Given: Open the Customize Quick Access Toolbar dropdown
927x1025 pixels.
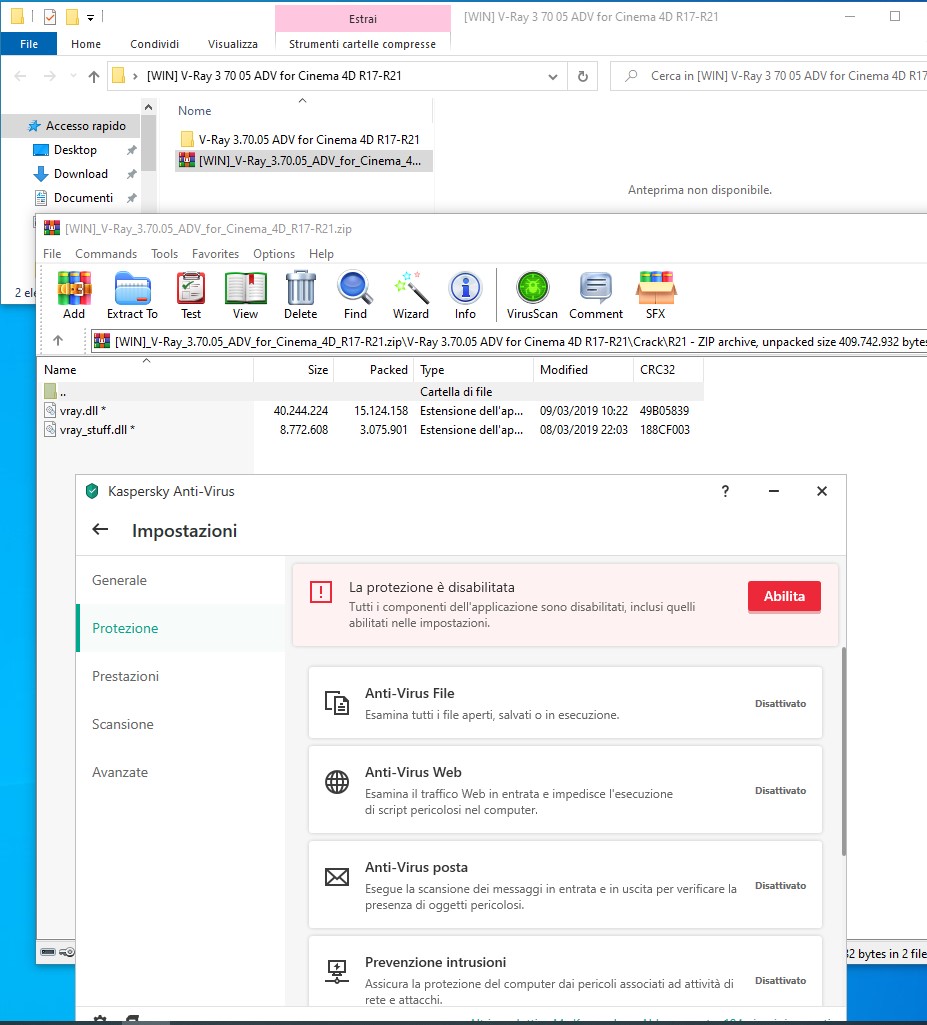Looking at the screenshot, I should (x=90, y=17).
